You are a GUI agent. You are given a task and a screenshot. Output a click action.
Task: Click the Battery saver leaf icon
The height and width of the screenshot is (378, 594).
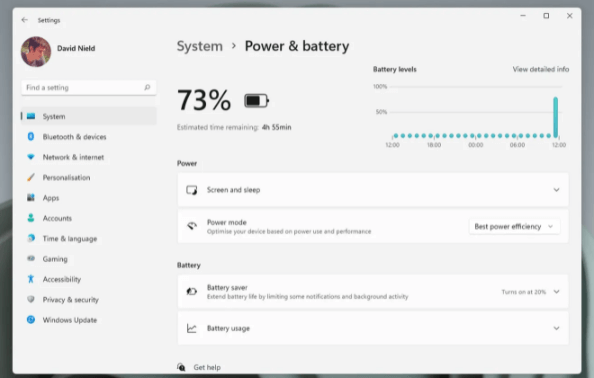(192, 291)
